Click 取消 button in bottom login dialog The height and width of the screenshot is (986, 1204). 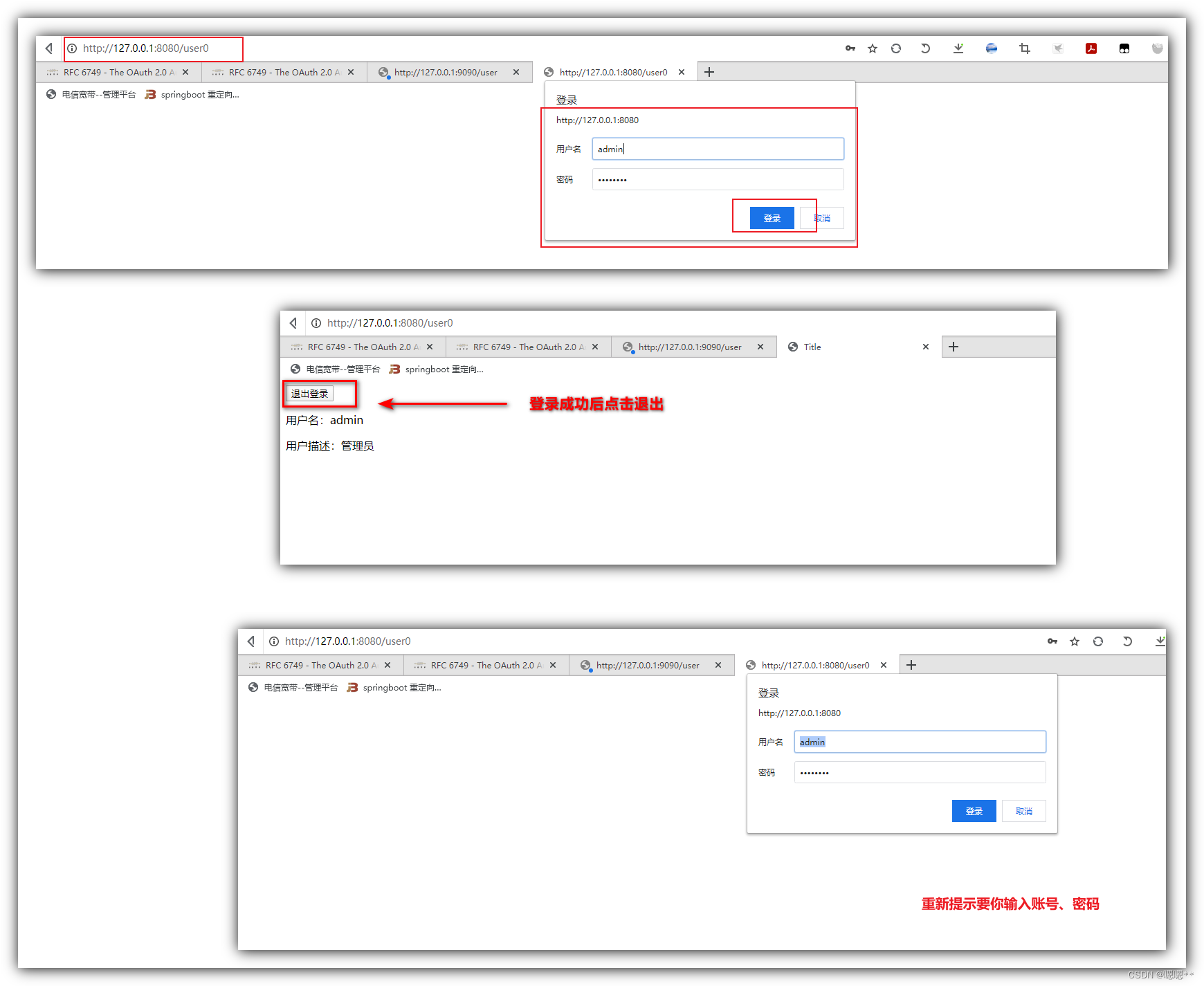[x=1024, y=812]
